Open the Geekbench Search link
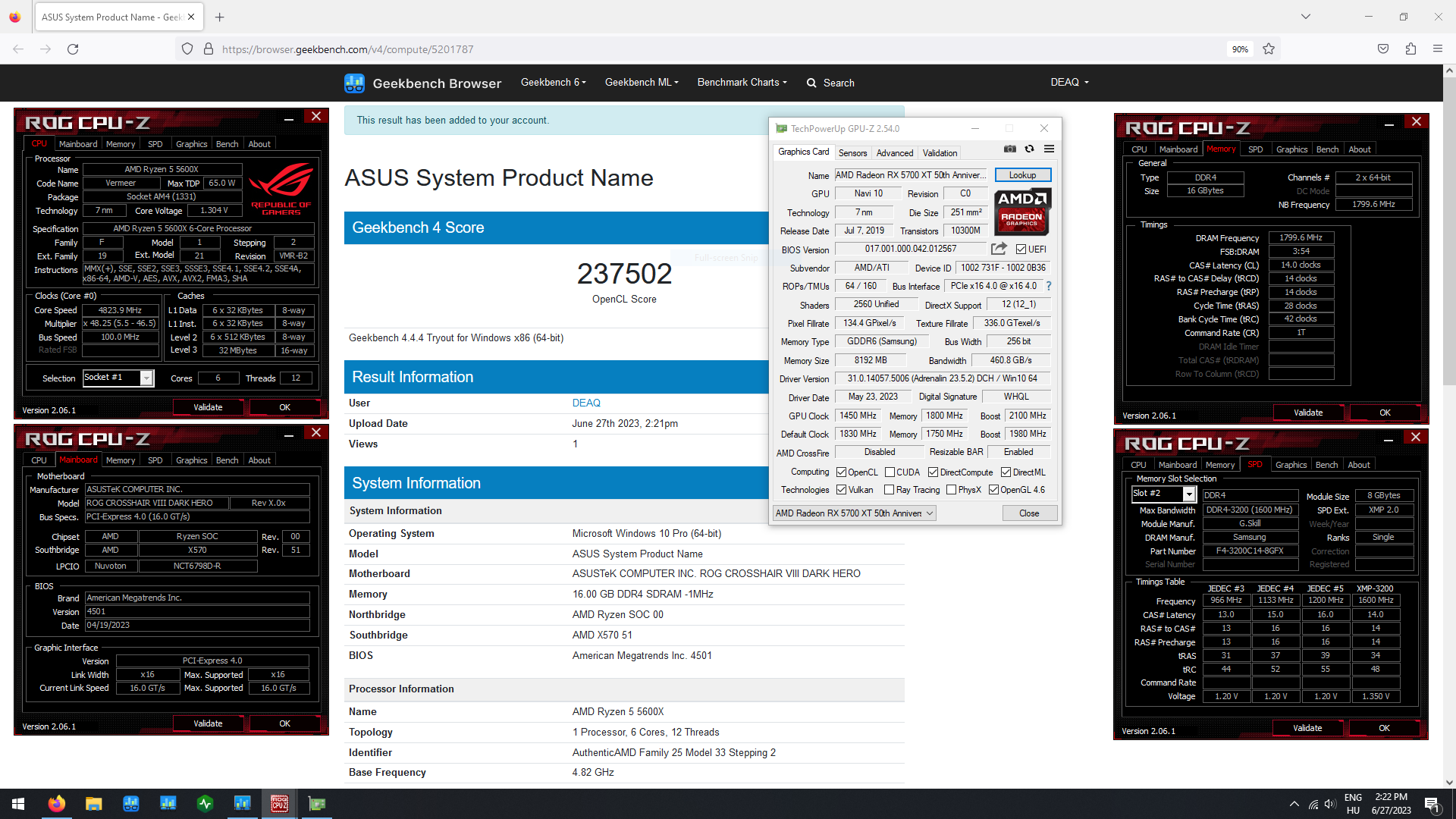Viewport: 1456px width, 819px height. [x=830, y=83]
